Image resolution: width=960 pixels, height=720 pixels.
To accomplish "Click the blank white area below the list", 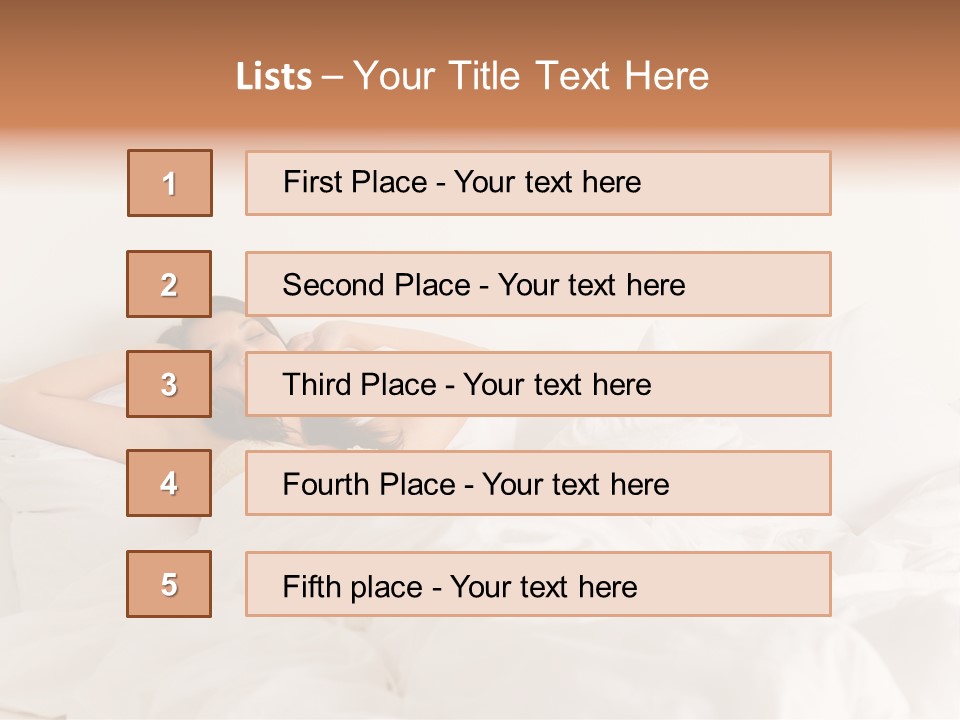I will pos(480,670).
